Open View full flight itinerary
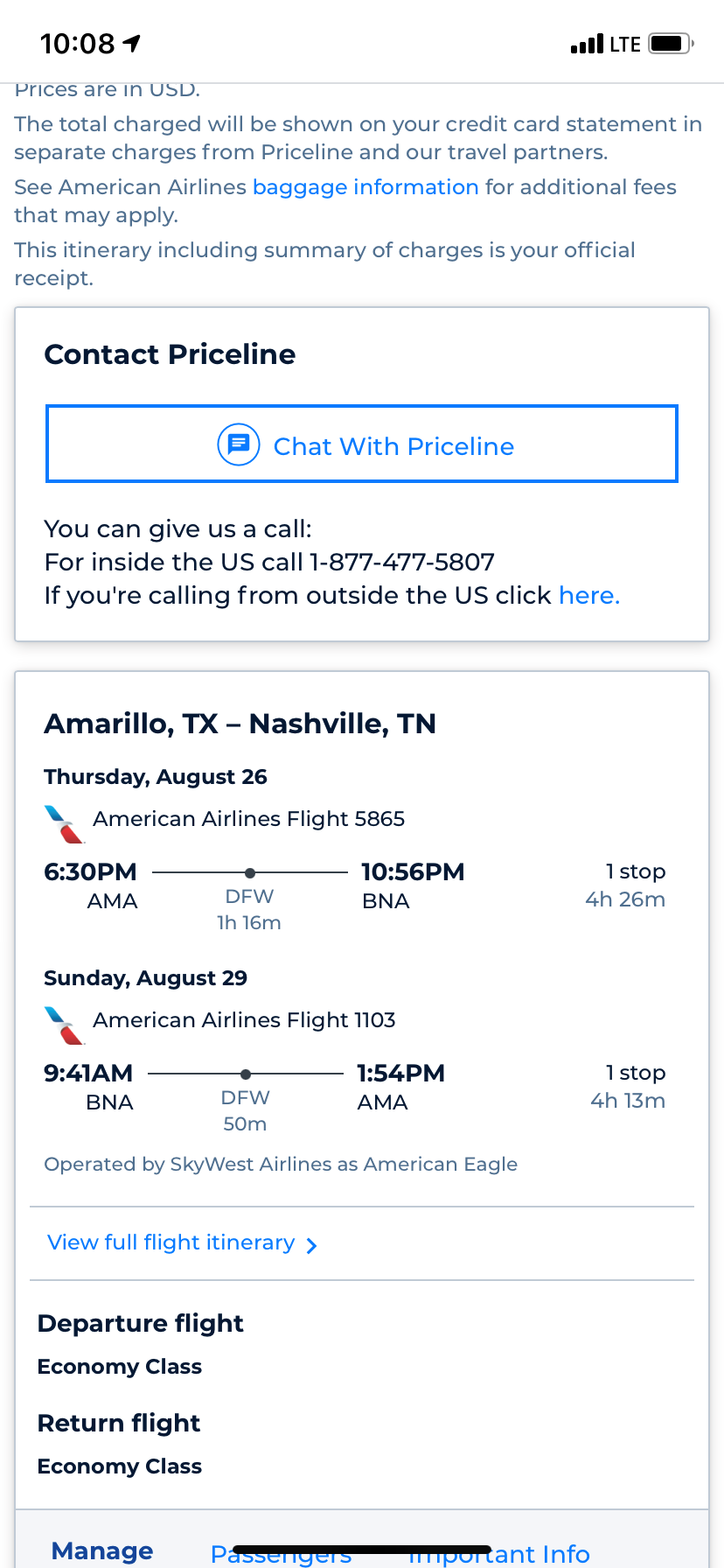This screenshot has height=1568, width=724. [171, 1242]
